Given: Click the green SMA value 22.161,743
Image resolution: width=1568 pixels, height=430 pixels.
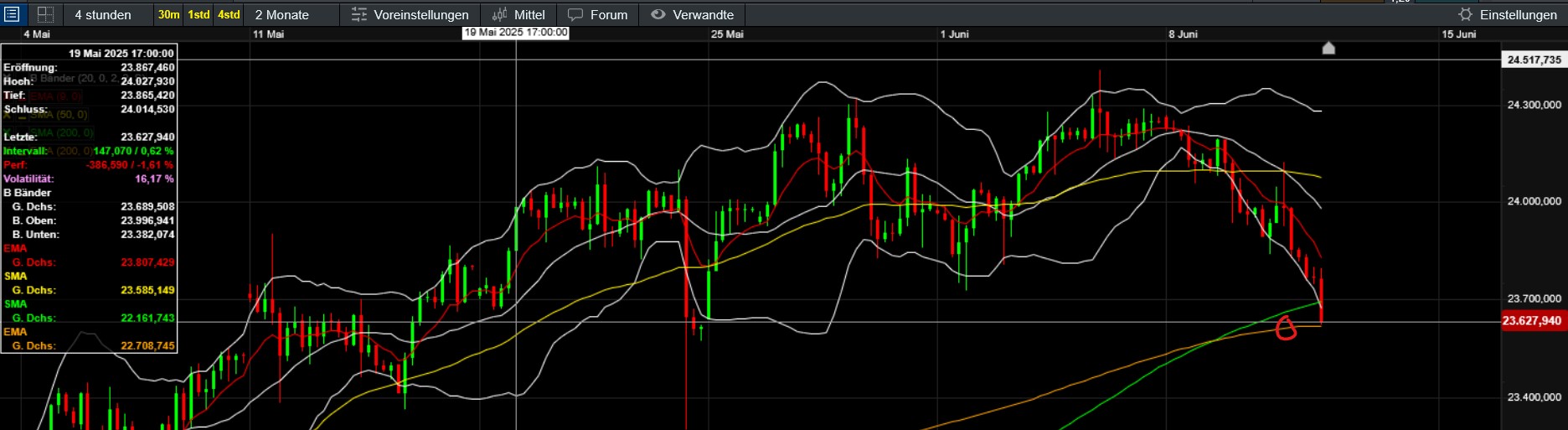Looking at the screenshot, I should [147, 318].
